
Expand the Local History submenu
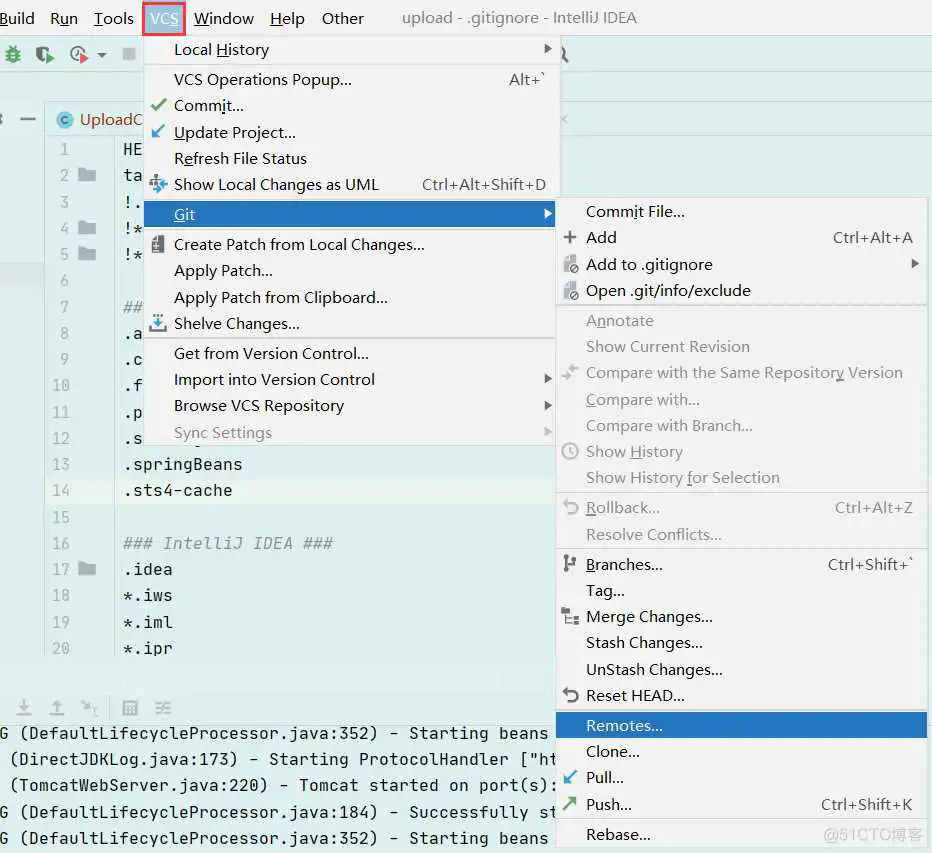[547, 49]
